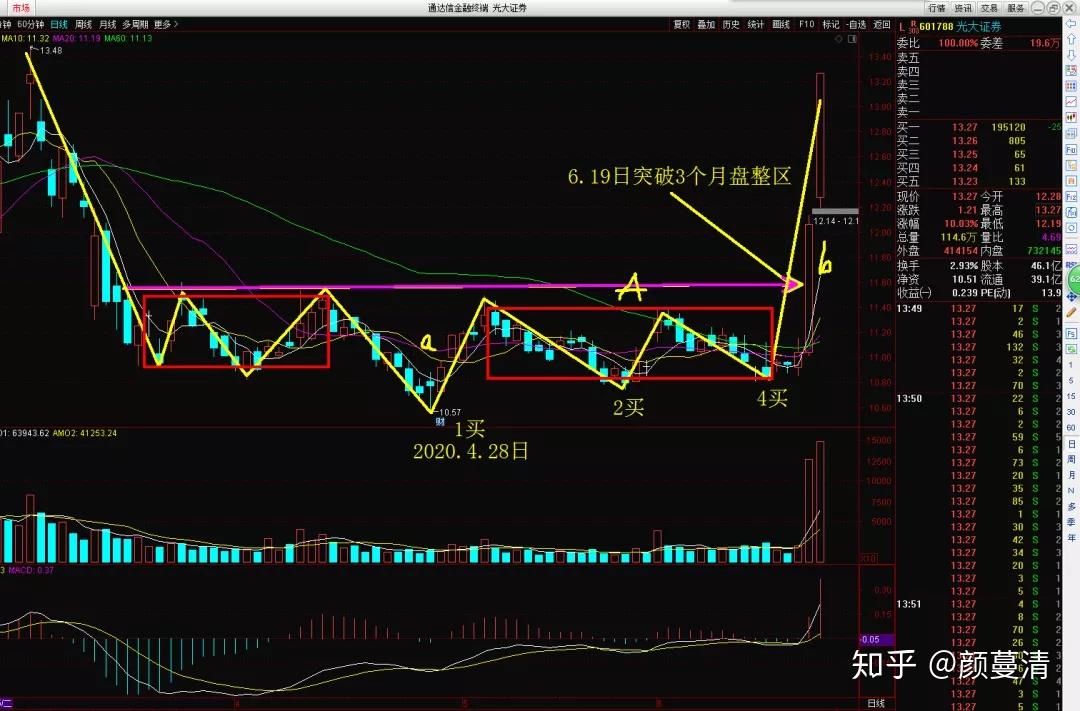Screen dimensions: 1080x711
Task: Click the Fu icon in sidebar
Action: click(x=1071, y=150)
